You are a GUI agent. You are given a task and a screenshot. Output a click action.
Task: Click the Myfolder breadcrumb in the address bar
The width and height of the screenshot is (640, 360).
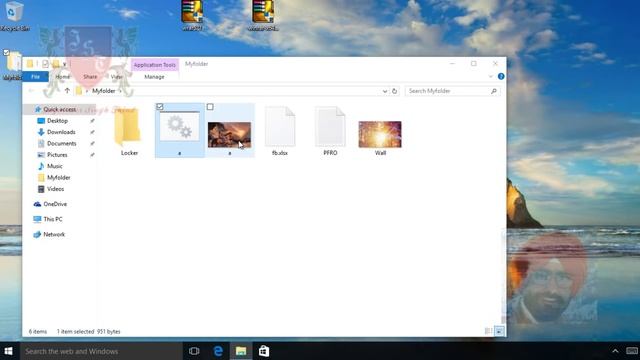[x=104, y=91]
